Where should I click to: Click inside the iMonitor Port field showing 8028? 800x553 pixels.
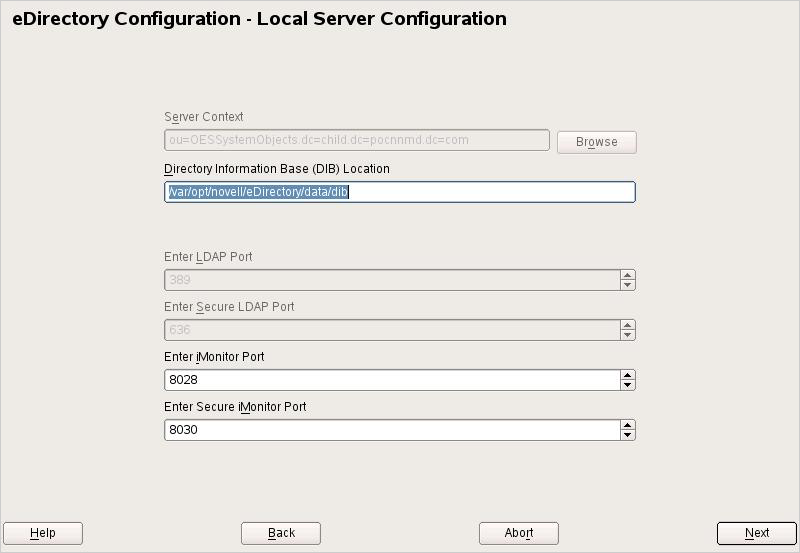[392, 380]
